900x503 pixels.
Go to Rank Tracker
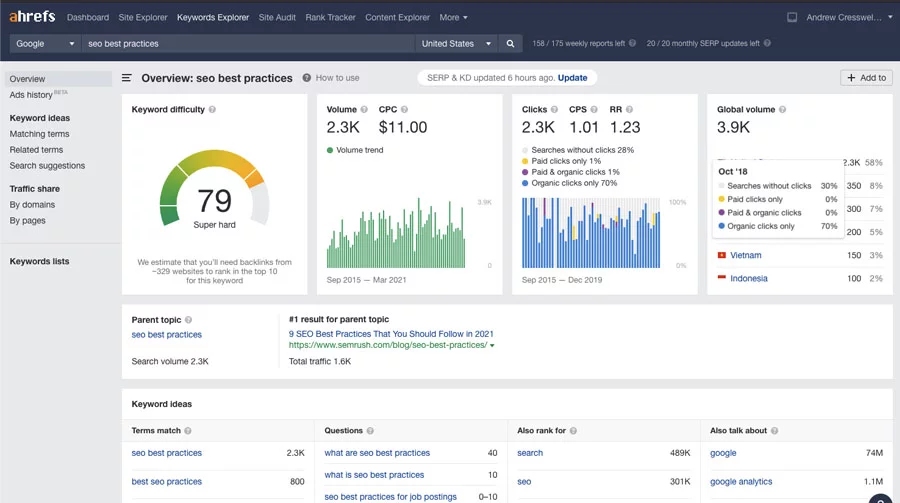[x=331, y=17]
